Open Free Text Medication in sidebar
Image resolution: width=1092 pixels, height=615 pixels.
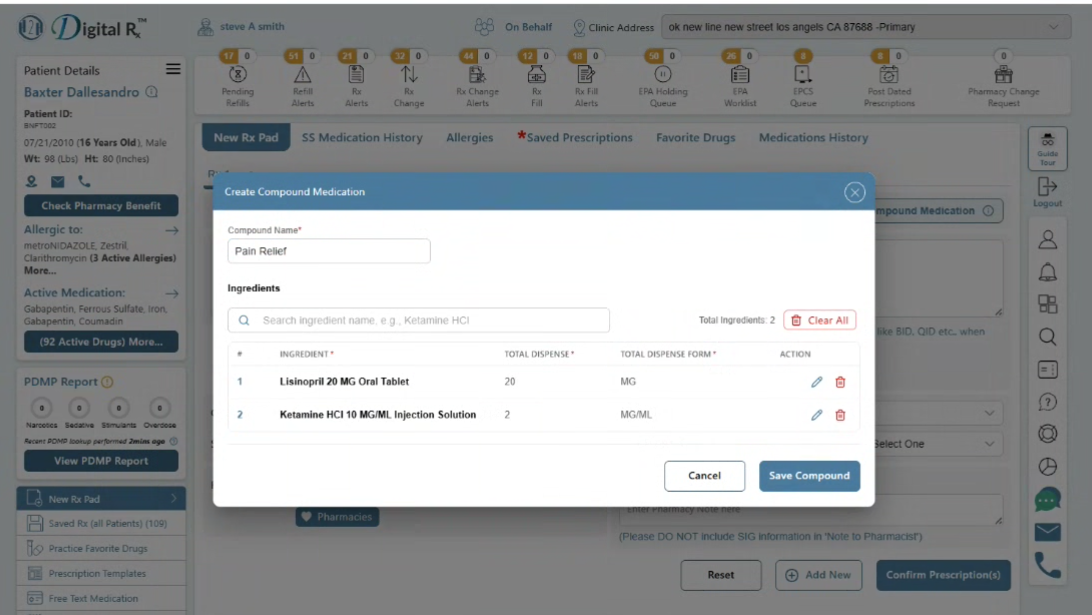click(101, 598)
